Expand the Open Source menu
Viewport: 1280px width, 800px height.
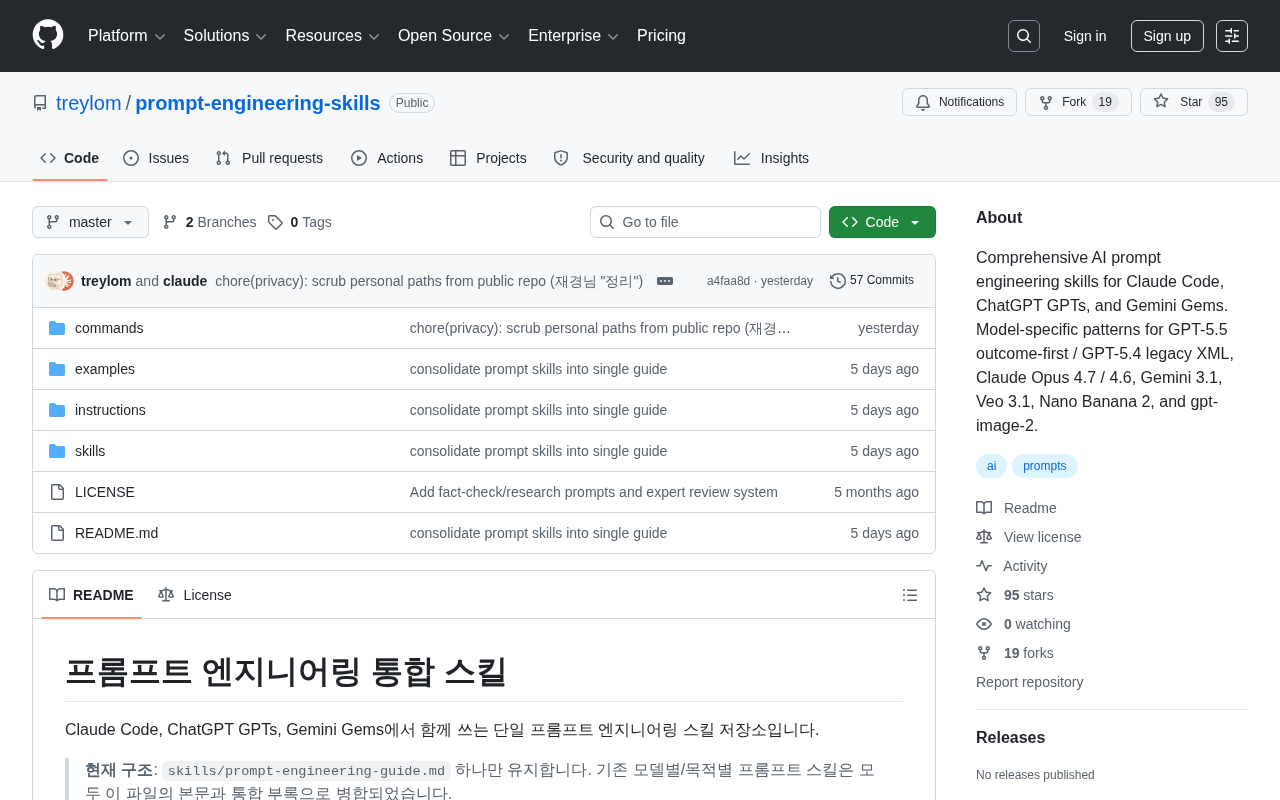(454, 36)
